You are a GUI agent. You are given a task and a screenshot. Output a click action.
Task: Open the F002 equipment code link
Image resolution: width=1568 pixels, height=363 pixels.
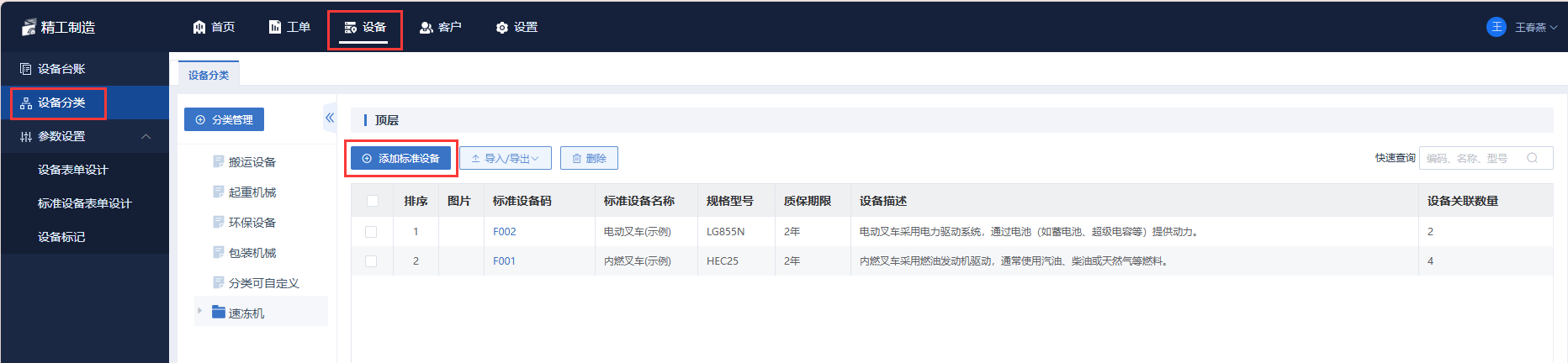[x=505, y=232]
